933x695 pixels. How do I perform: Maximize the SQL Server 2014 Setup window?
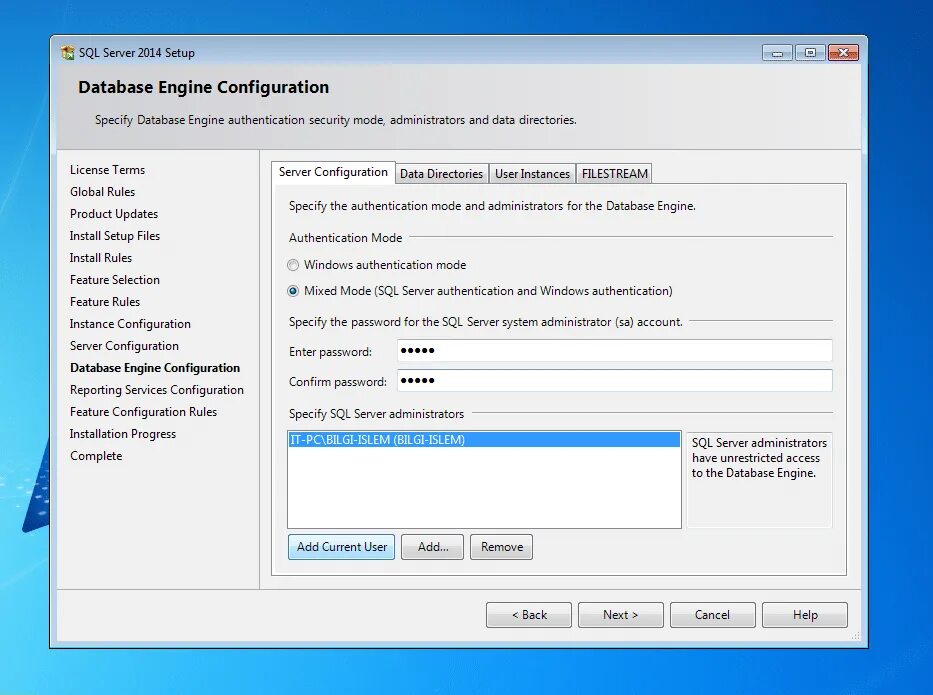coord(810,53)
